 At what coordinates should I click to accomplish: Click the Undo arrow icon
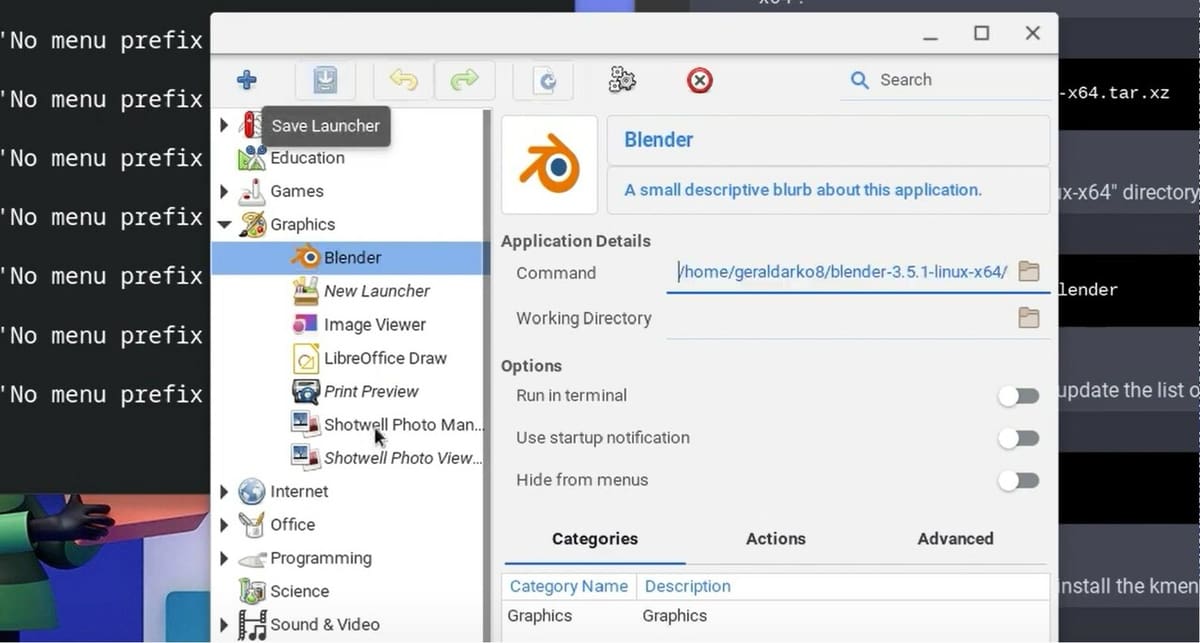[404, 80]
